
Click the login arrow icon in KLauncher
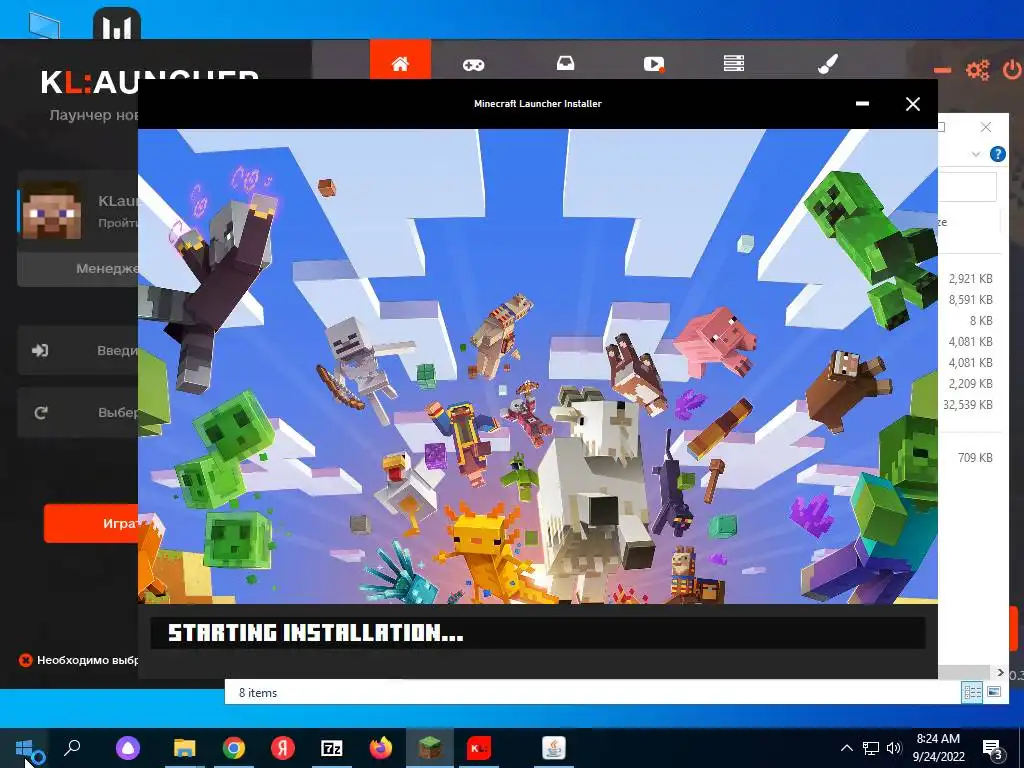pos(40,351)
